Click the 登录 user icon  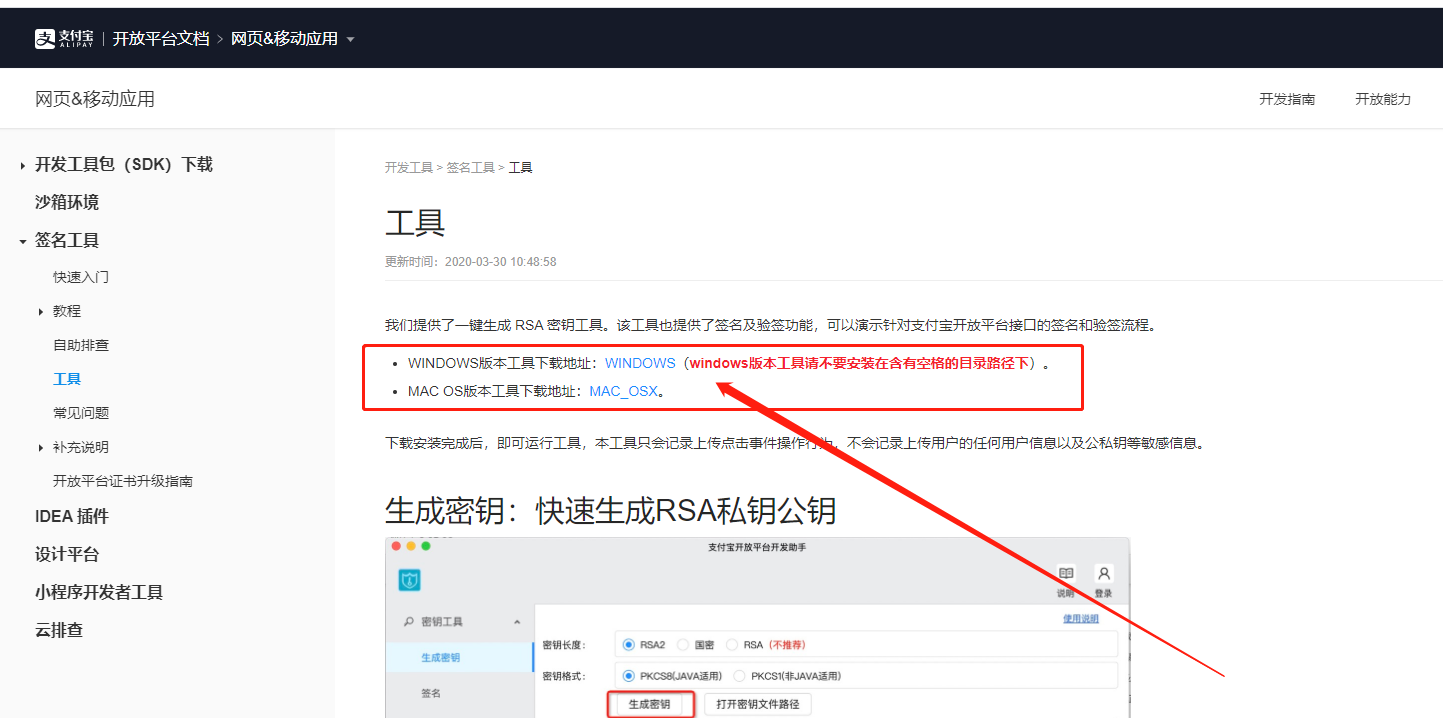(x=1103, y=574)
